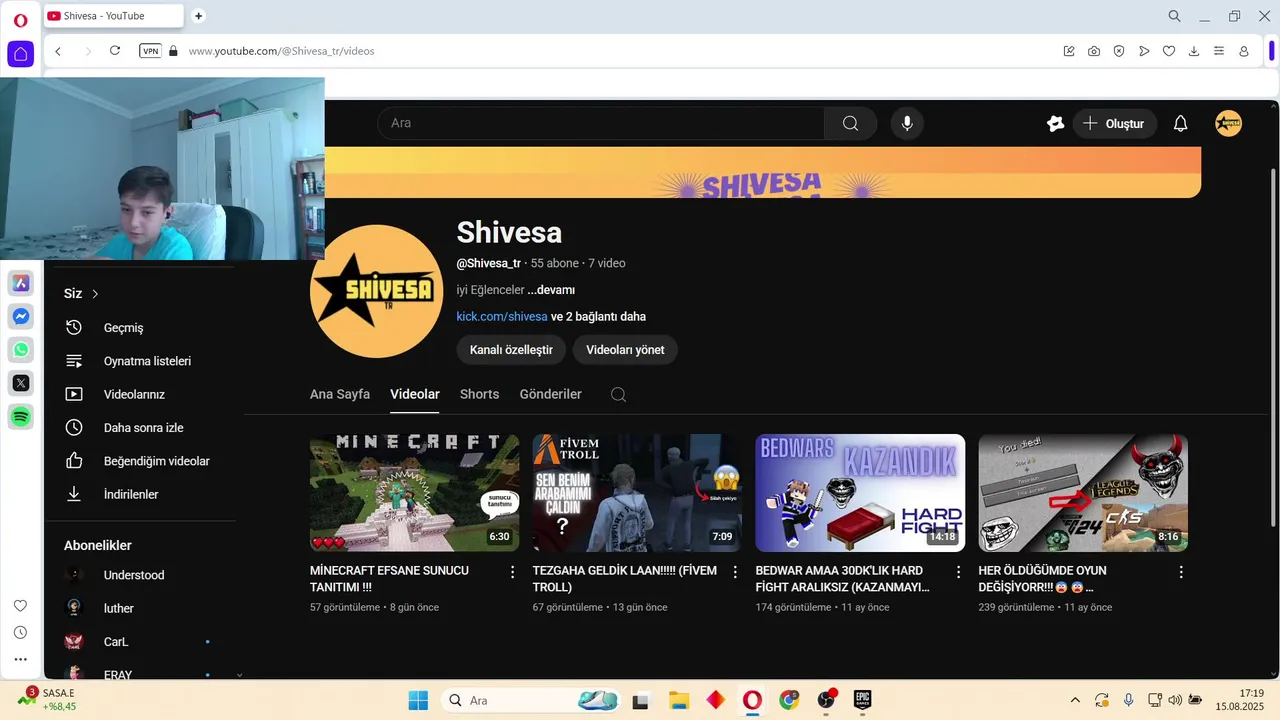1280x720 pixels.
Task: Show hidden system tray icons chevron
Action: 1075,700
